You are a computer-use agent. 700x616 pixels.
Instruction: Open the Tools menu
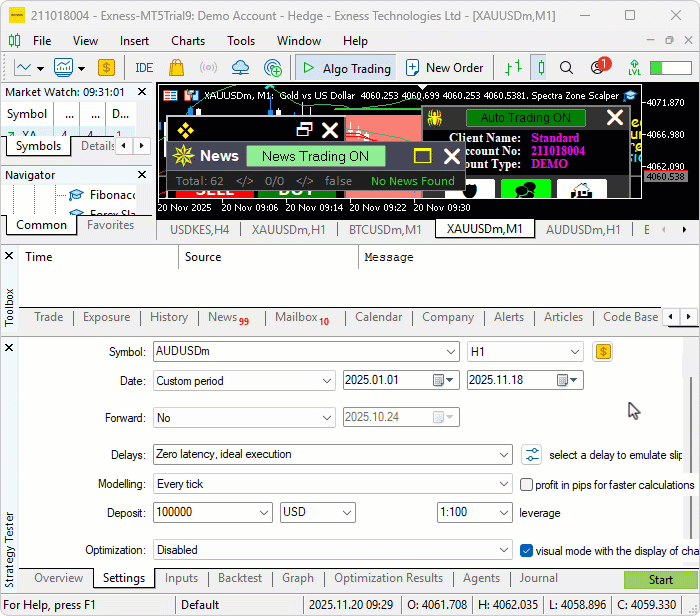point(241,41)
